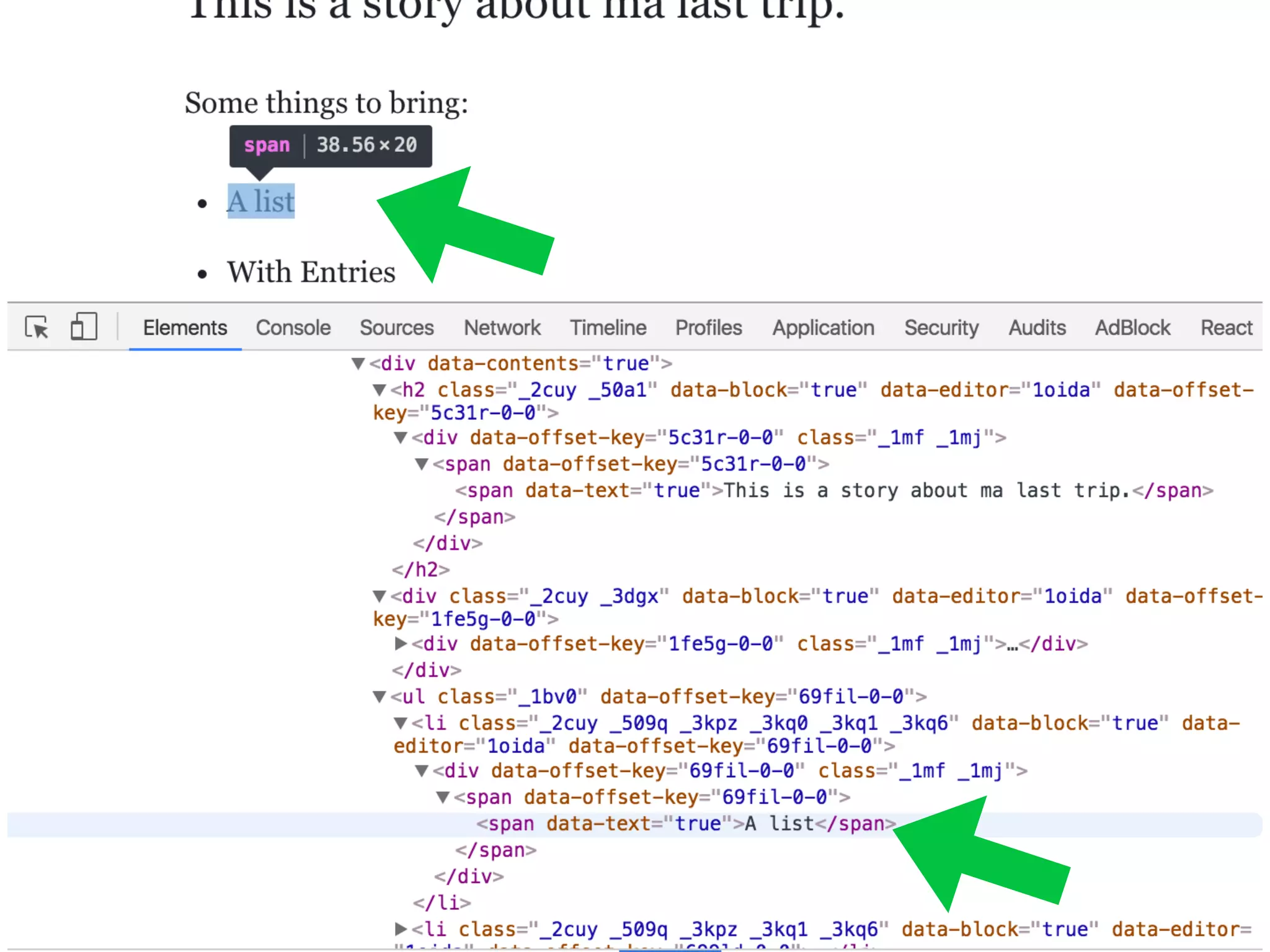Go to the Profiles tab
Image resolution: width=1270 pixels, height=952 pixels.
(x=708, y=328)
